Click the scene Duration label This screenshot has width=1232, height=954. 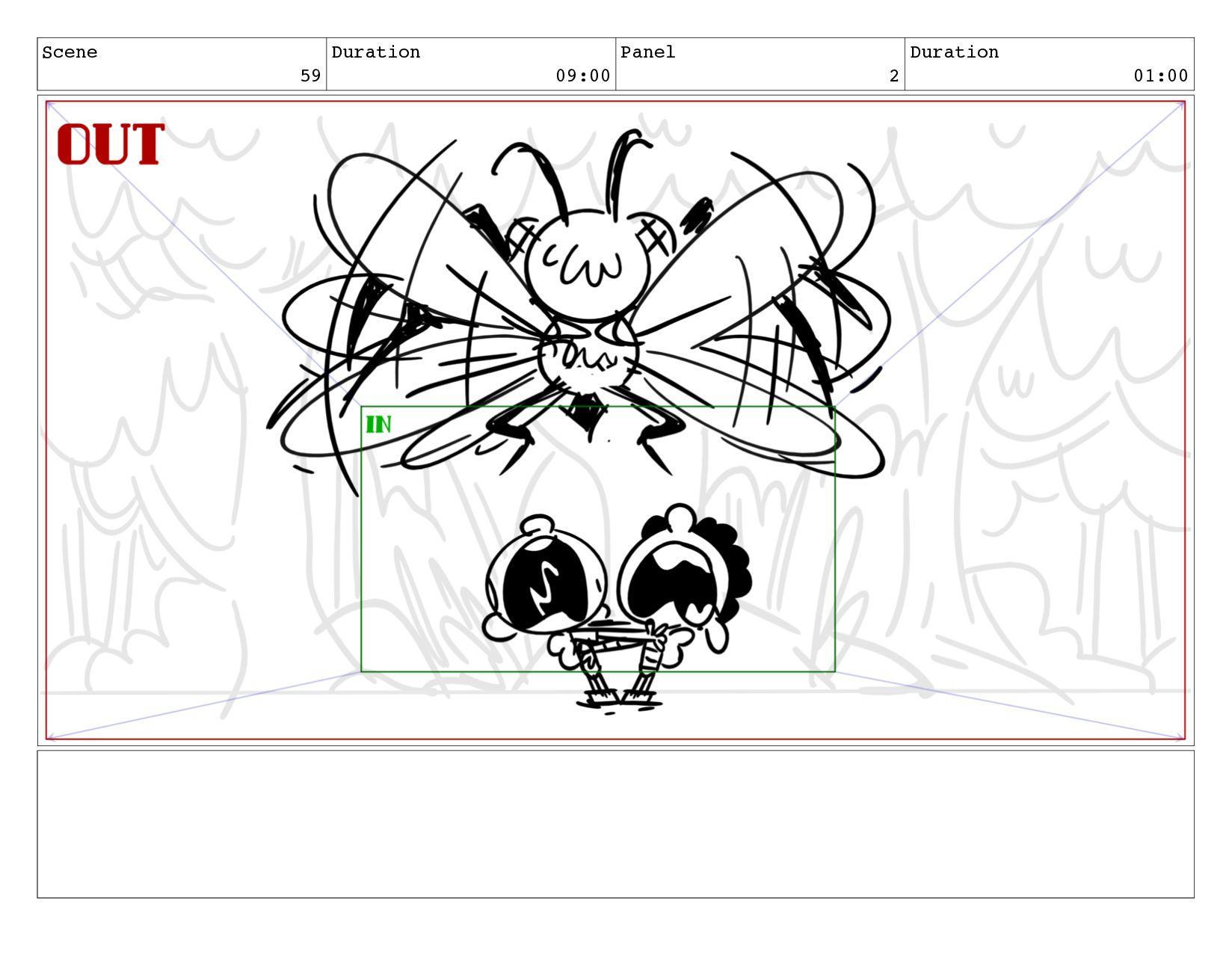[375, 52]
